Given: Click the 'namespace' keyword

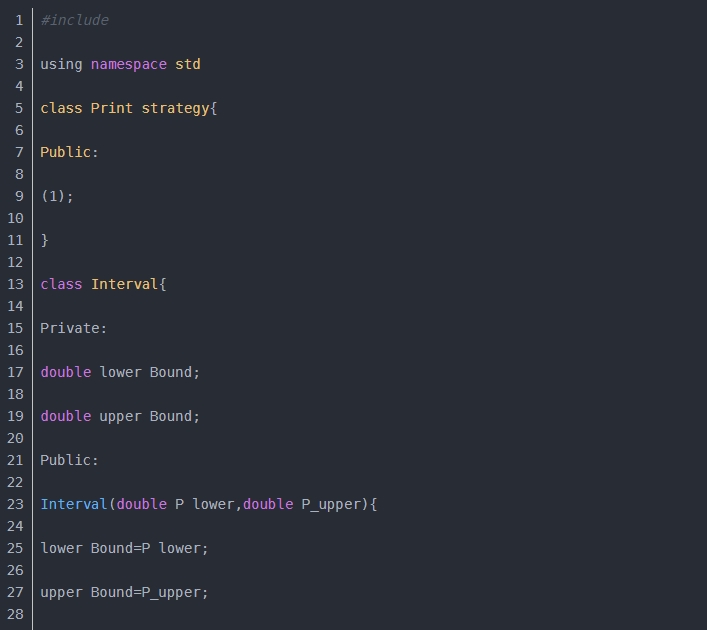Looking at the screenshot, I should 129,64.
